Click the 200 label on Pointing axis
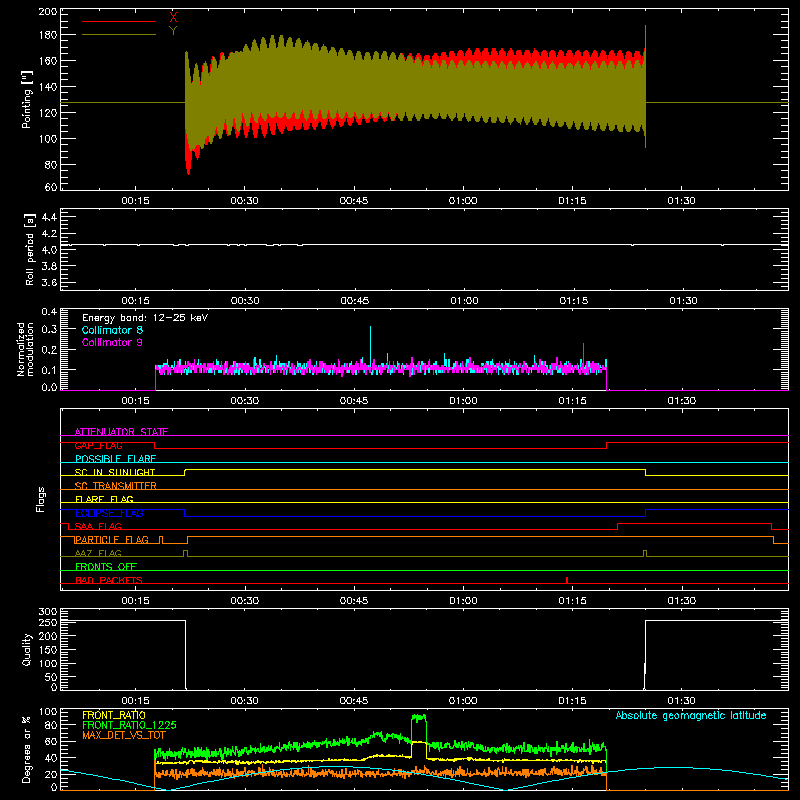This screenshot has width=800, height=800. coord(48,11)
